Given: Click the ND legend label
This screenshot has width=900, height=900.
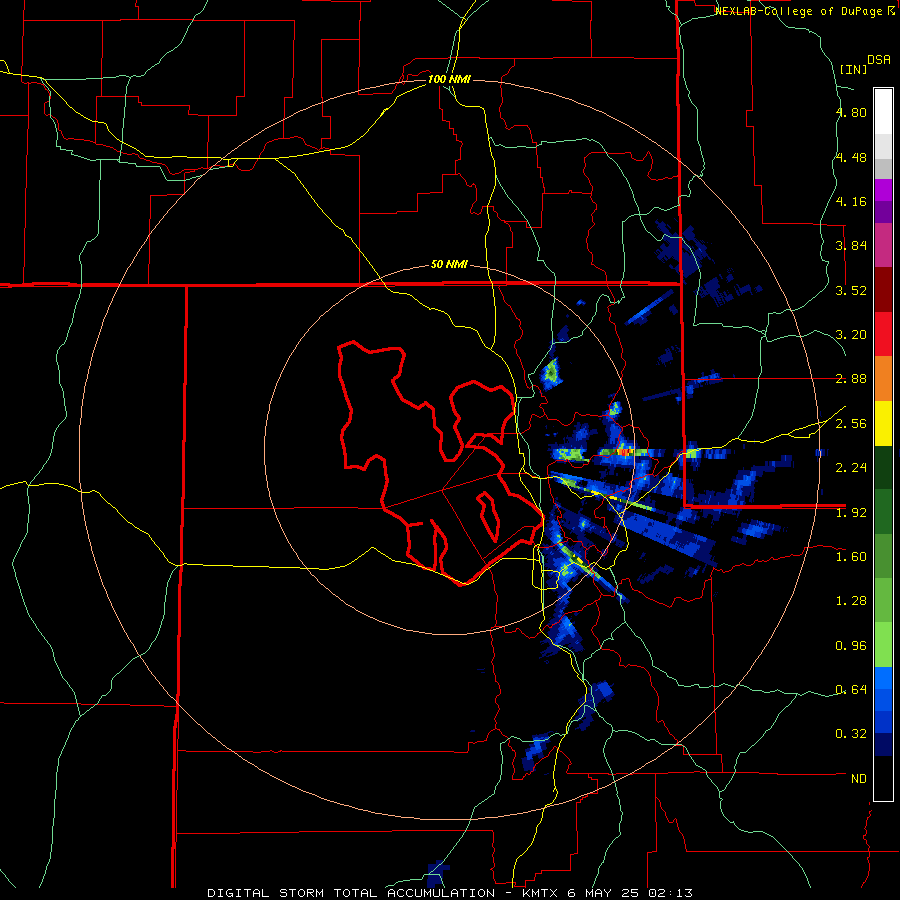Looking at the screenshot, I should tap(859, 779).
